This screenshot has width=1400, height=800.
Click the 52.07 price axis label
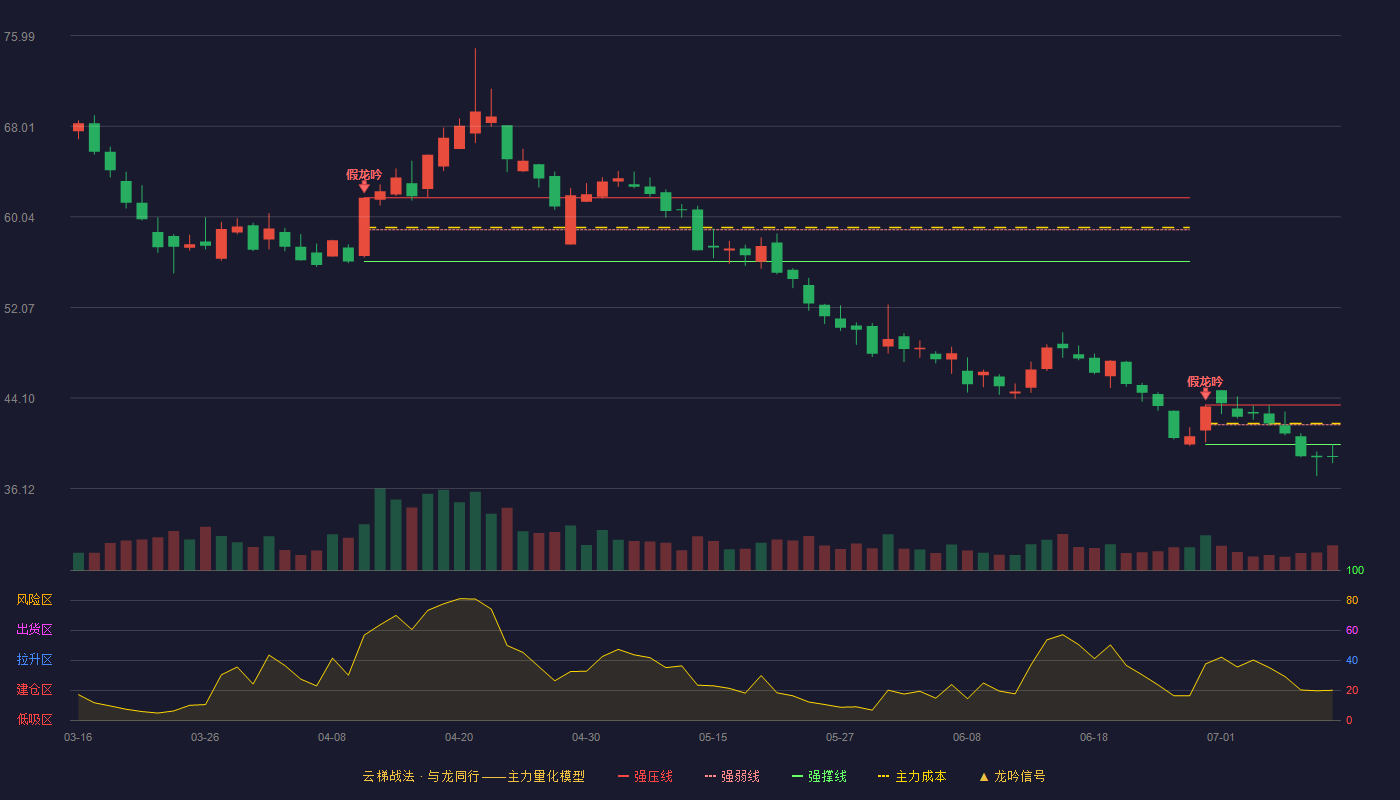[19, 309]
